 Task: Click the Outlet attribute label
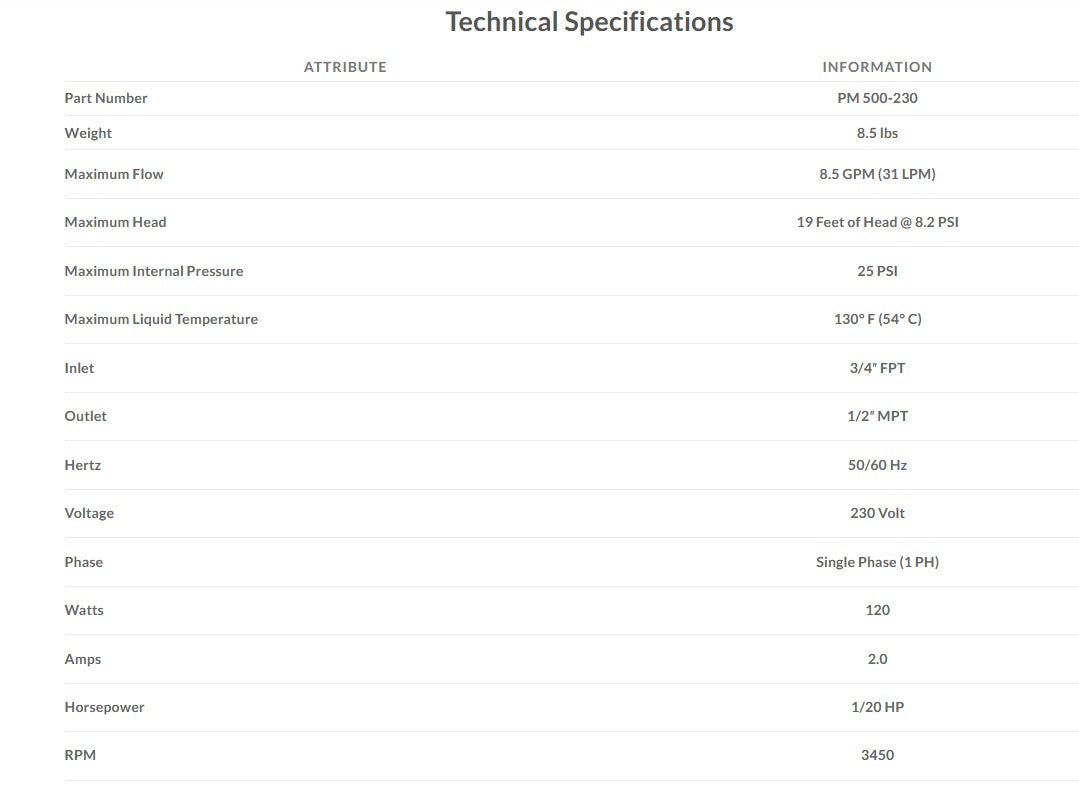(x=86, y=416)
